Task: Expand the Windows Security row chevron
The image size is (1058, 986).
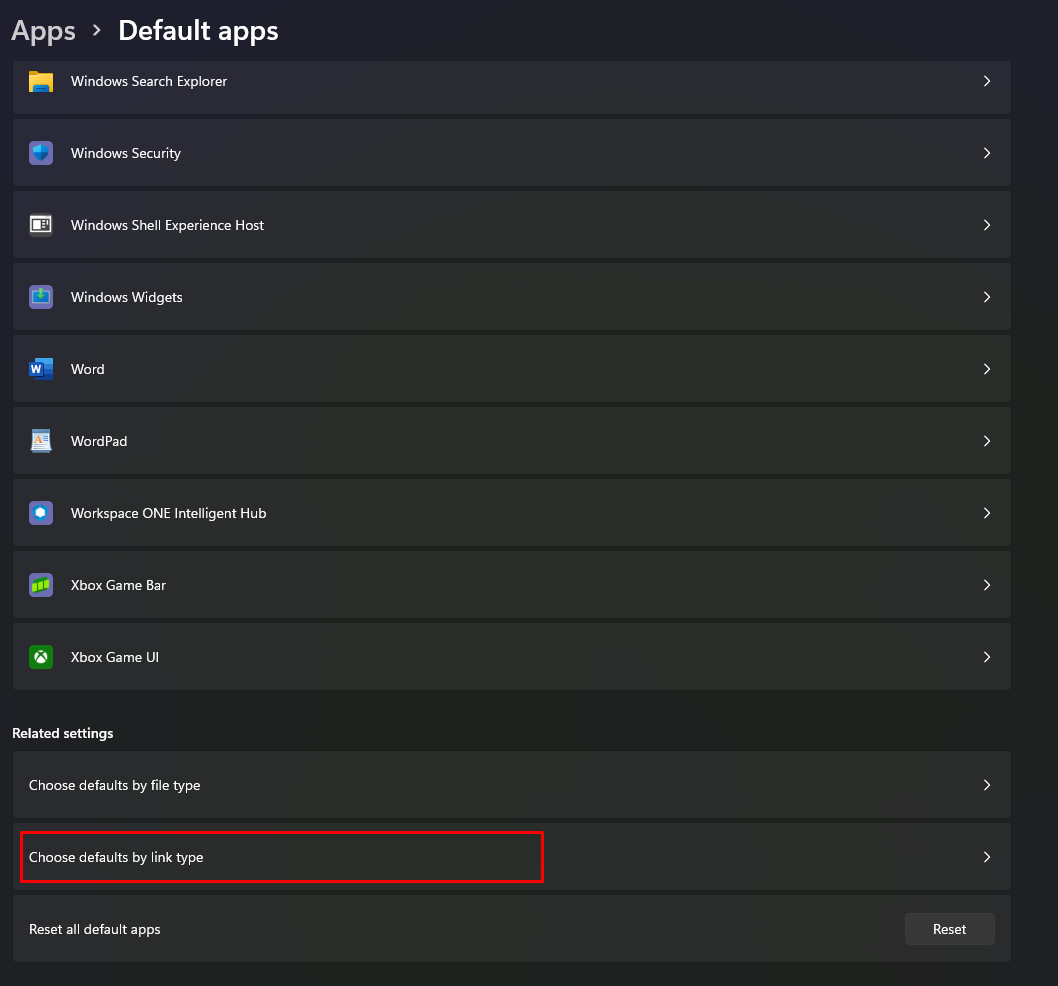Action: coord(986,153)
